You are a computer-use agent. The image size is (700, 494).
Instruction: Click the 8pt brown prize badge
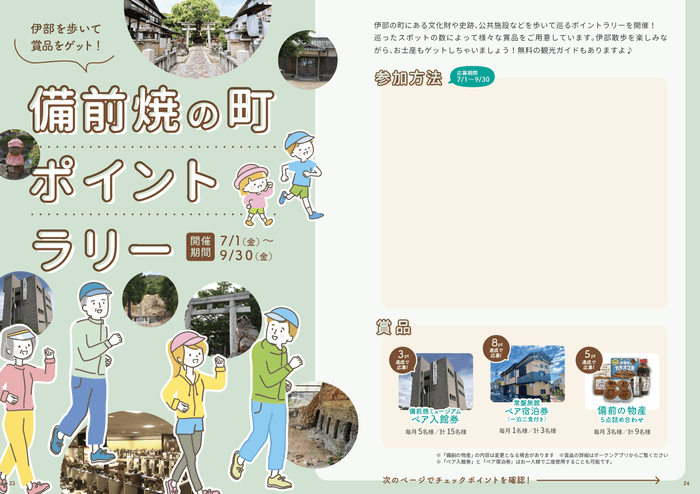(x=496, y=349)
